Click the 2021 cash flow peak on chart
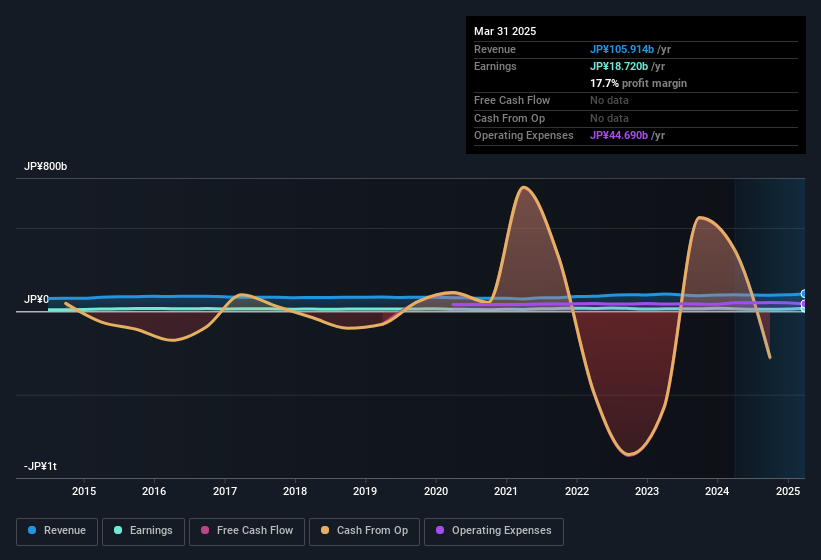Viewport: 821px width, 560px height. tap(523, 187)
